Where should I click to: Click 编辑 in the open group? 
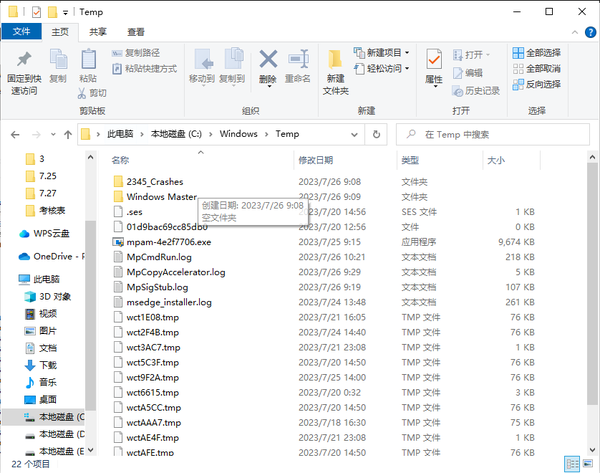[x=468, y=73]
